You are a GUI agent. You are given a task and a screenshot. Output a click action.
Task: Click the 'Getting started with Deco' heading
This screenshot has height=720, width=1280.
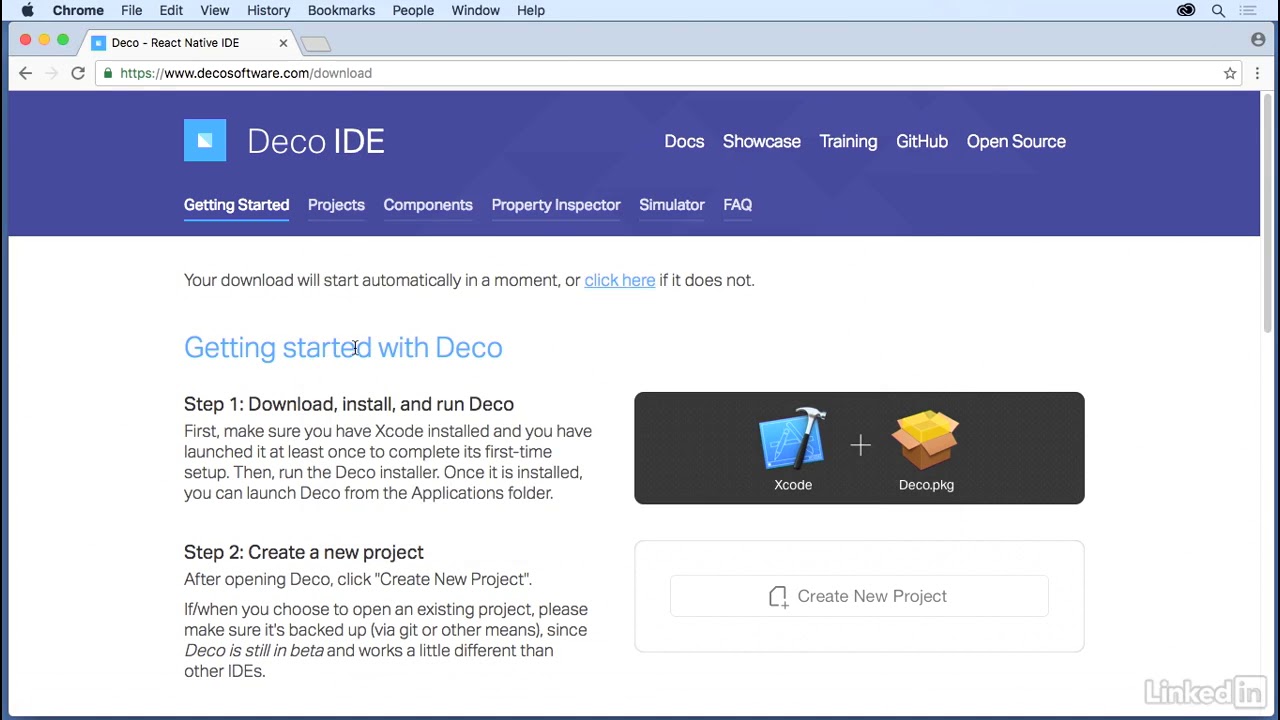(x=343, y=348)
